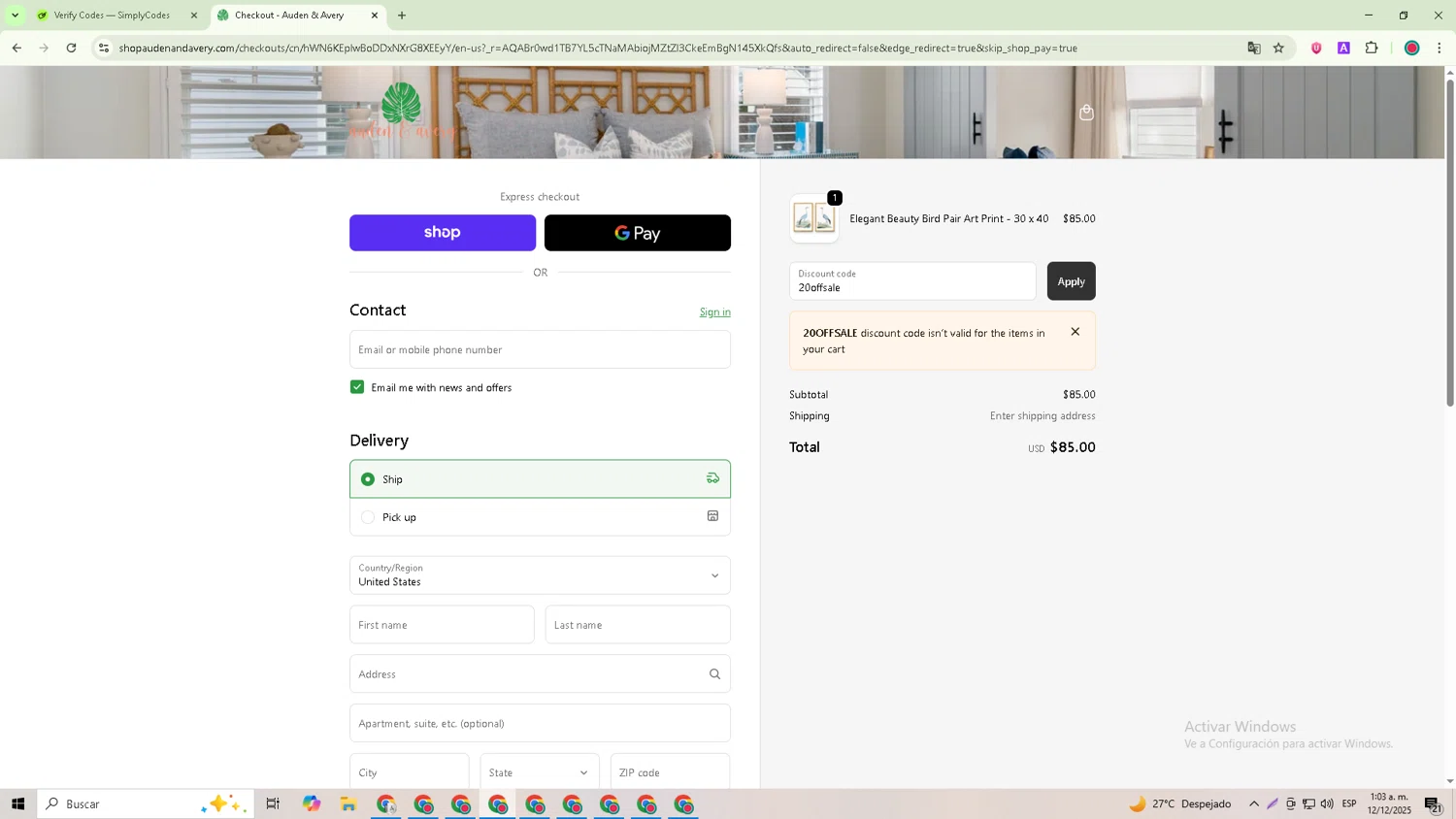1456x819 pixels.
Task: View site information icon in address bar
Action: click(105, 48)
